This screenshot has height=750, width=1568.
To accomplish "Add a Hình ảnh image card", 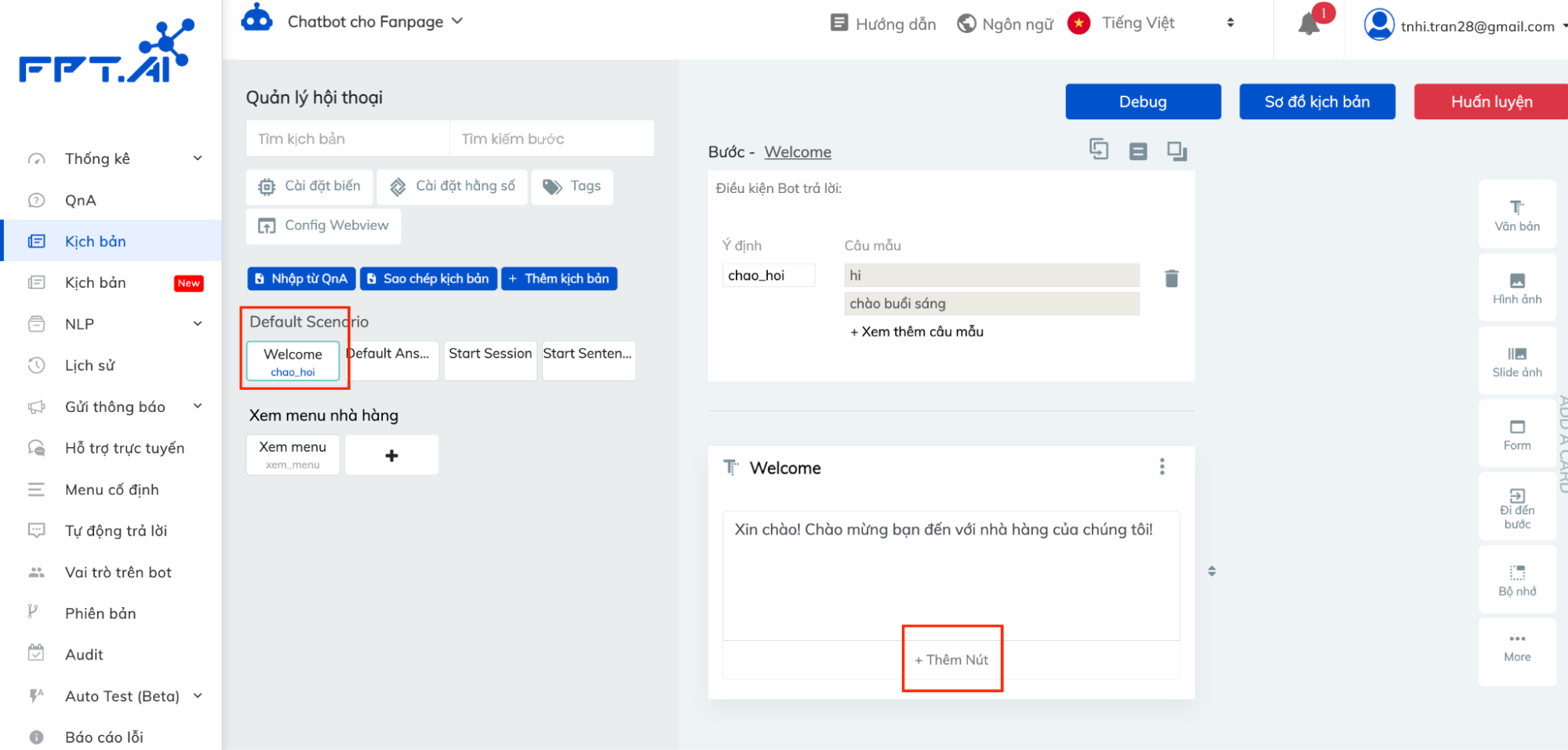I will [x=1516, y=288].
